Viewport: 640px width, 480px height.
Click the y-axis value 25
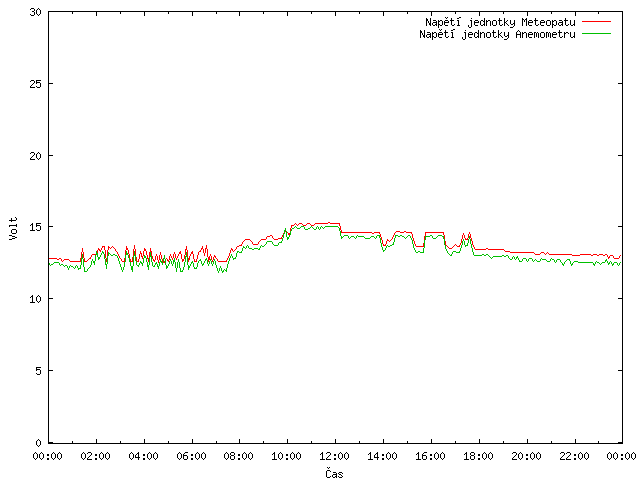point(36,84)
